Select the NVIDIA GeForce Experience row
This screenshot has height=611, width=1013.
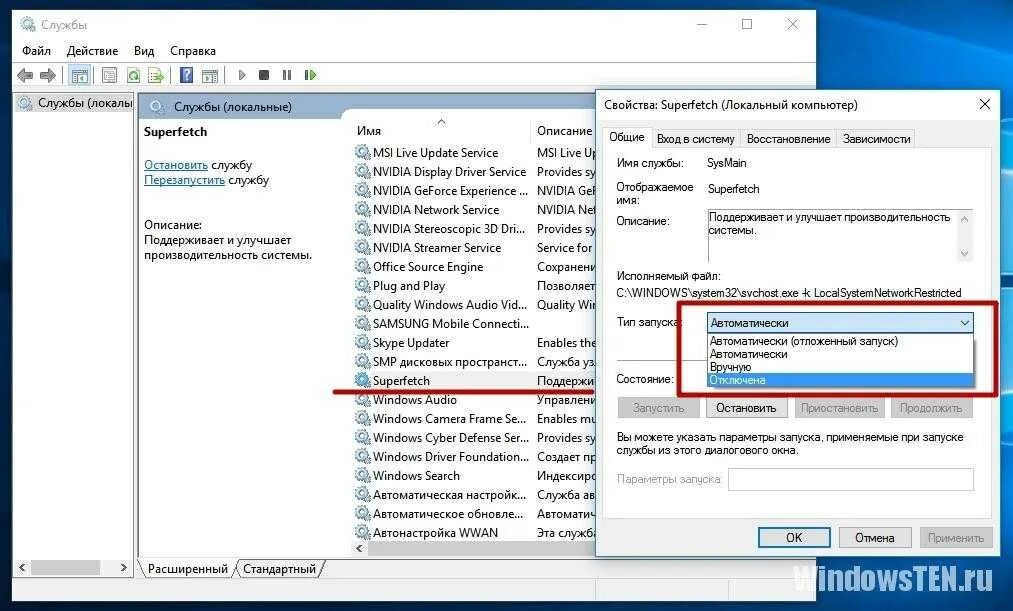pos(474,191)
